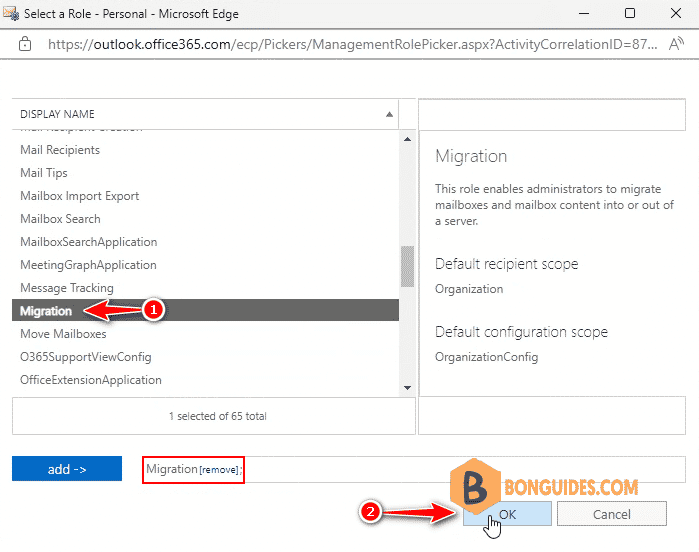Click the add -> button

67,469
